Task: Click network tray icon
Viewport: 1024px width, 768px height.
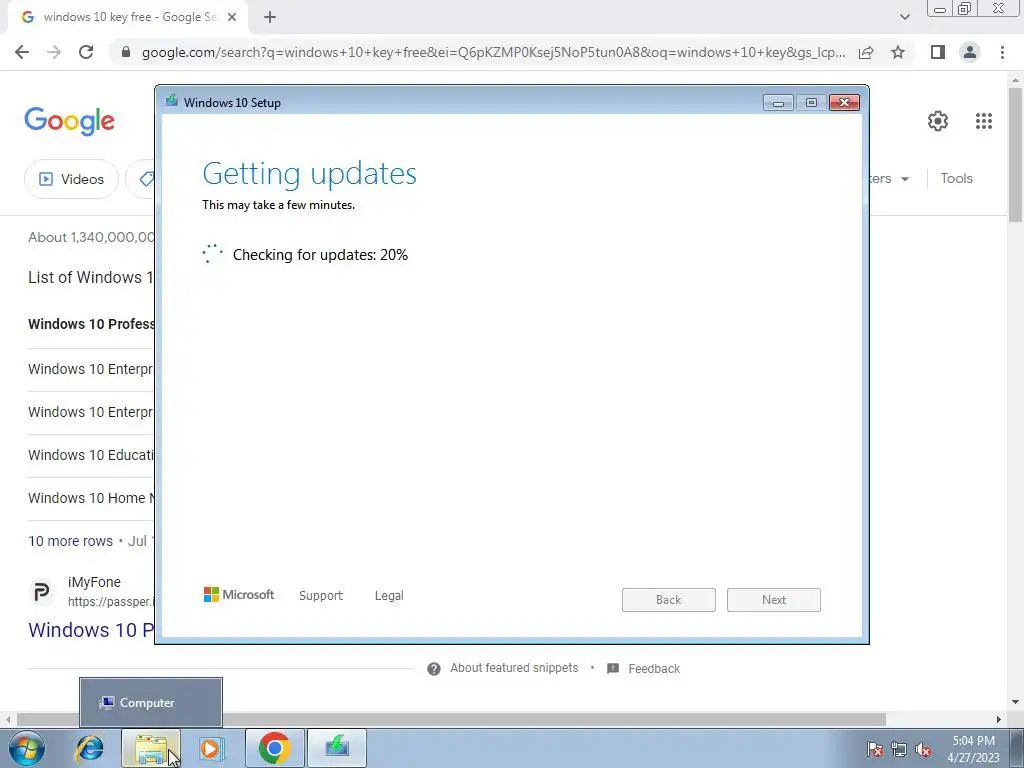Action: 899,749
